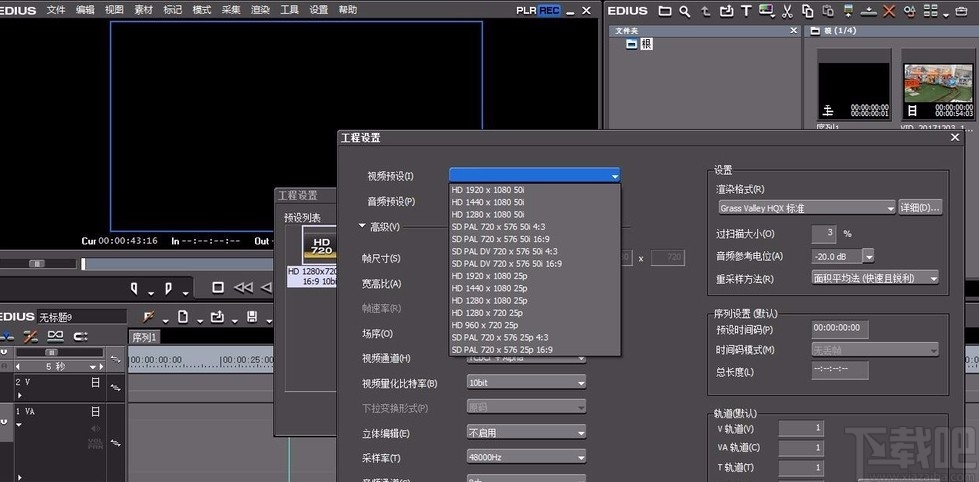Collapse the 高级 section expander

click(x=362, y=227)
